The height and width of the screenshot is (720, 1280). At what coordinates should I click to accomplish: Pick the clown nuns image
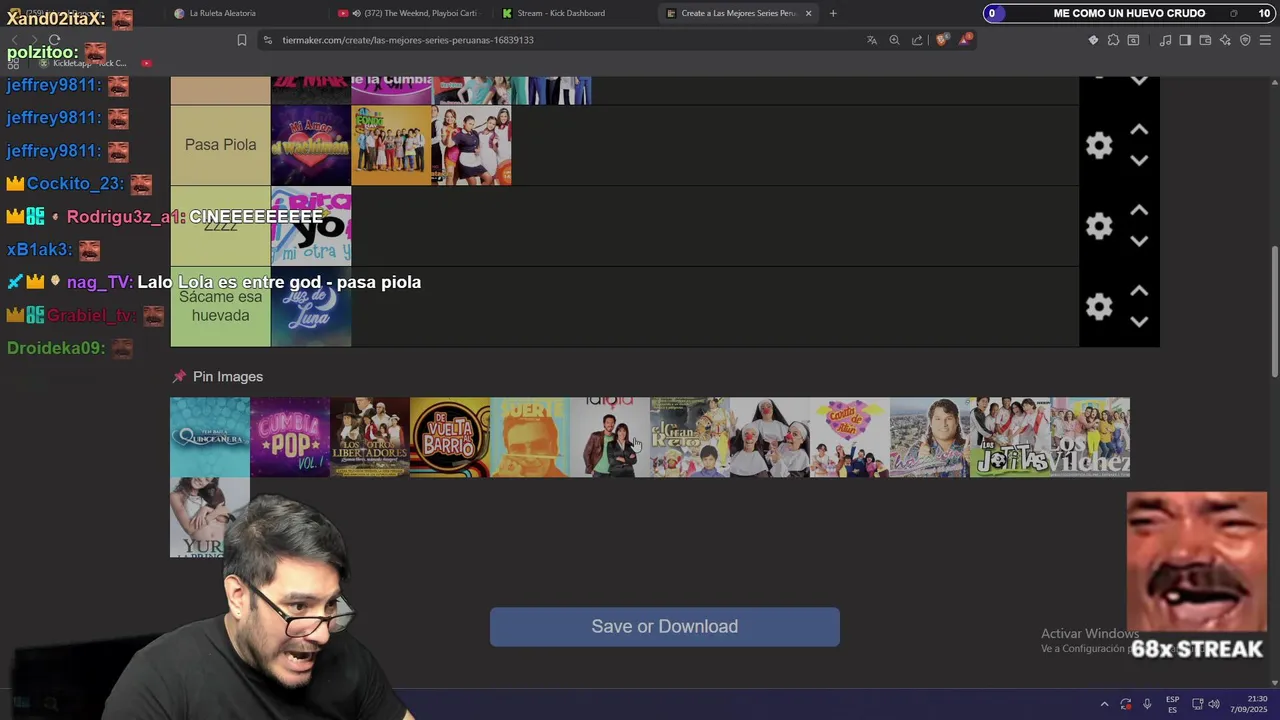(770, 437)
